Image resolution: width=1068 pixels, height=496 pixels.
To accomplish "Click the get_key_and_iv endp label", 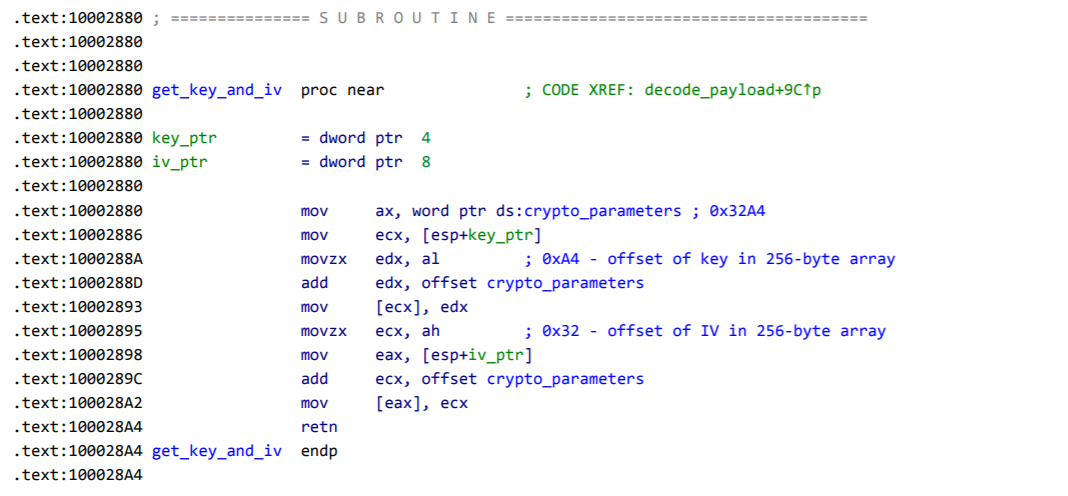I will (245, 451).
